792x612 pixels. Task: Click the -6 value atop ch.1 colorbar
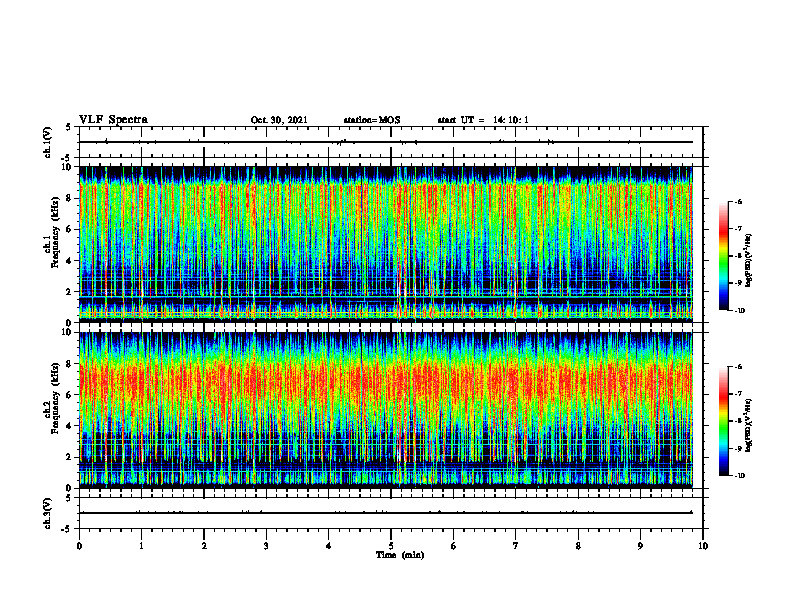pos(739,201)
